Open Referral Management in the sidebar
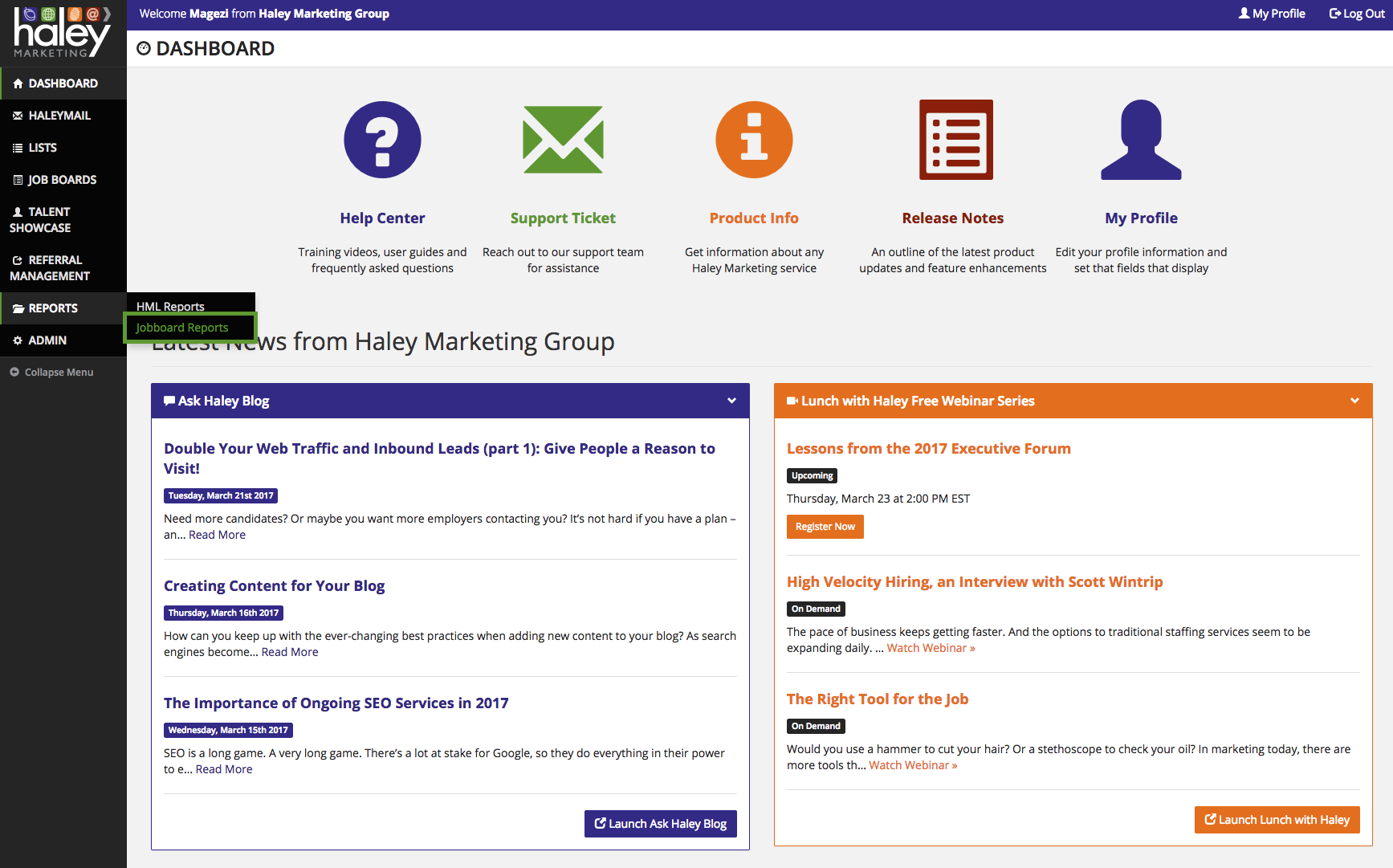Viewport: 1393px width, 868px height. coord(63,268)
